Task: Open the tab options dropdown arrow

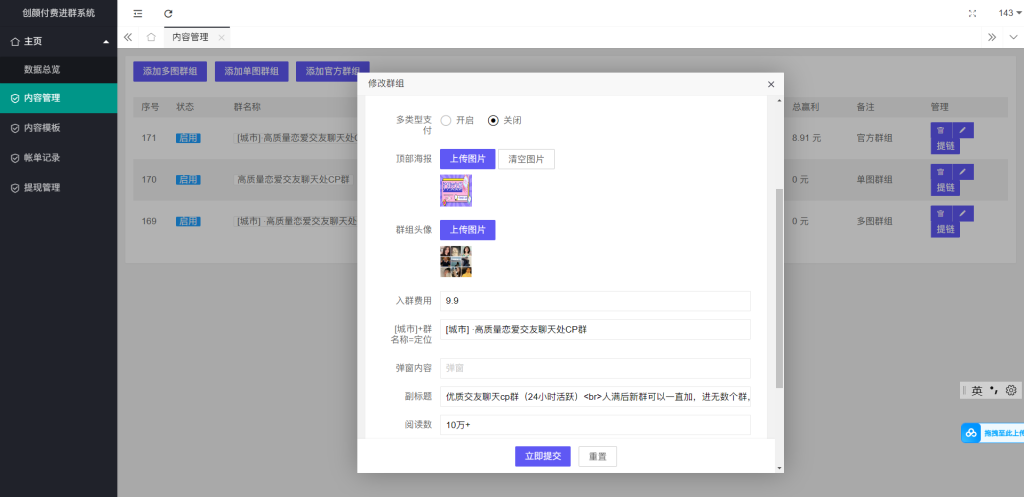Action: coord(1012,37)
